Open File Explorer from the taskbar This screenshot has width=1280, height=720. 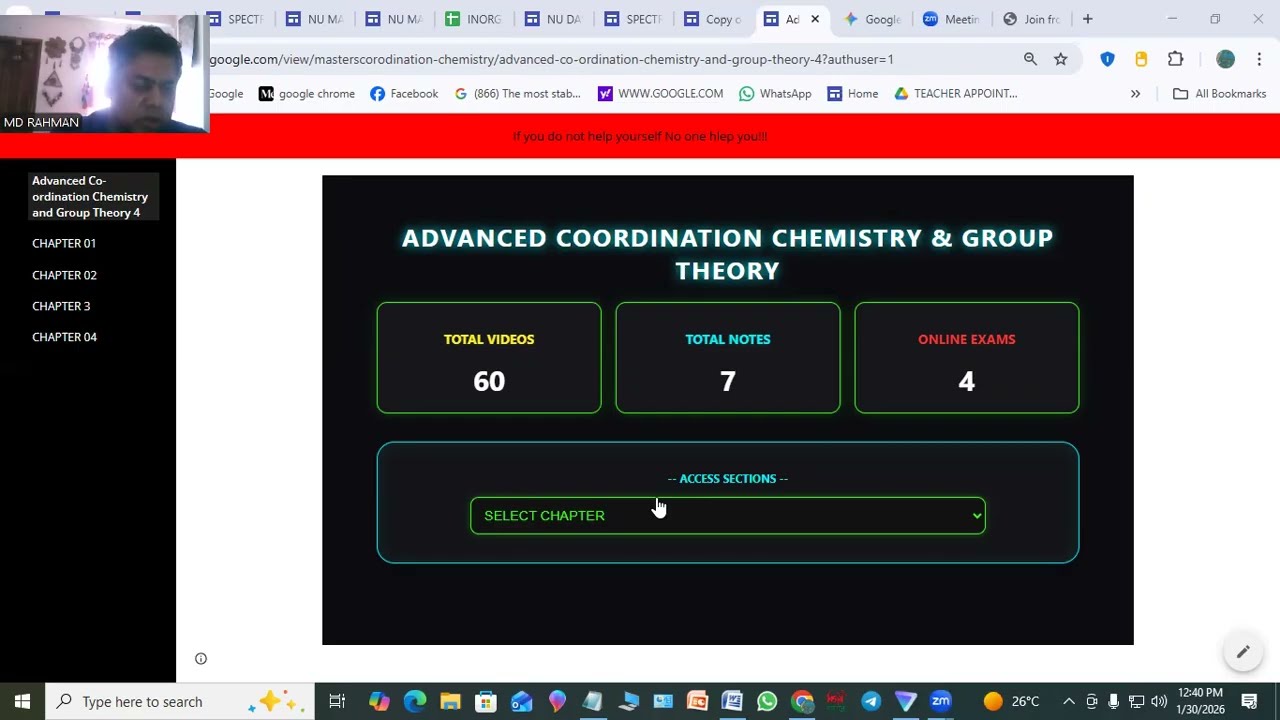450,701
